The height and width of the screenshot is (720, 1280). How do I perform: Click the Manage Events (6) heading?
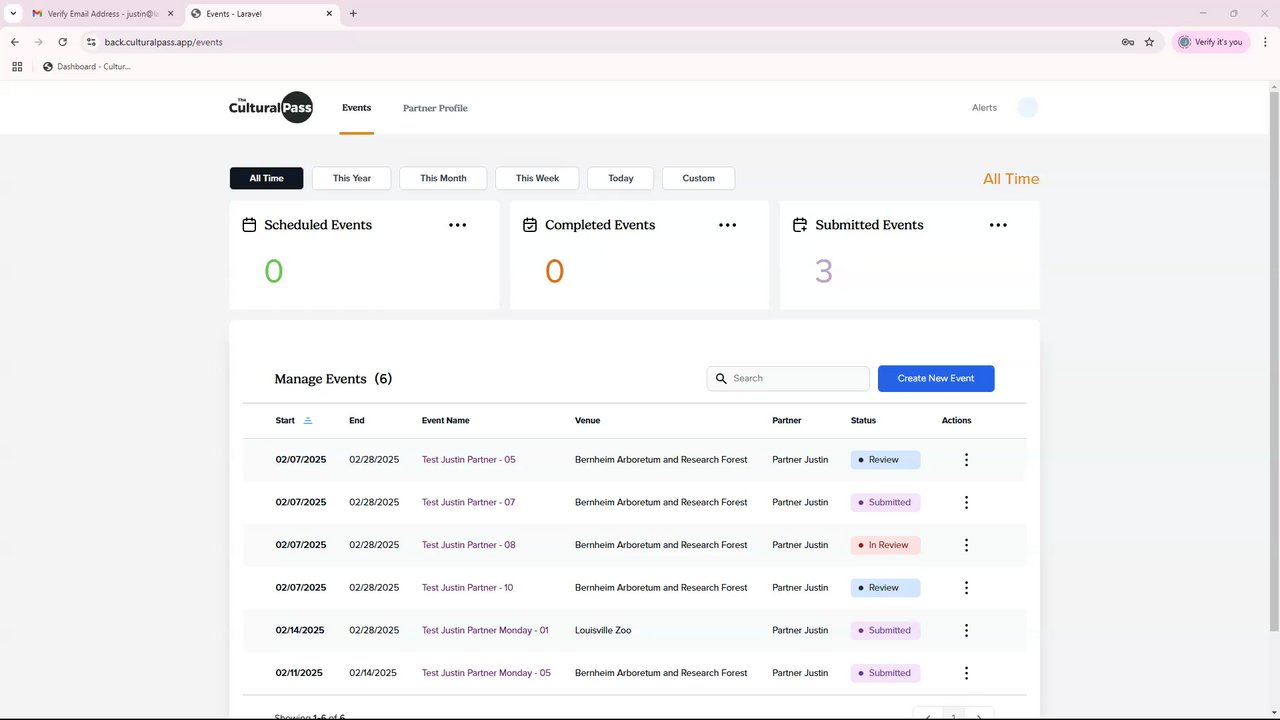point(333,379)
